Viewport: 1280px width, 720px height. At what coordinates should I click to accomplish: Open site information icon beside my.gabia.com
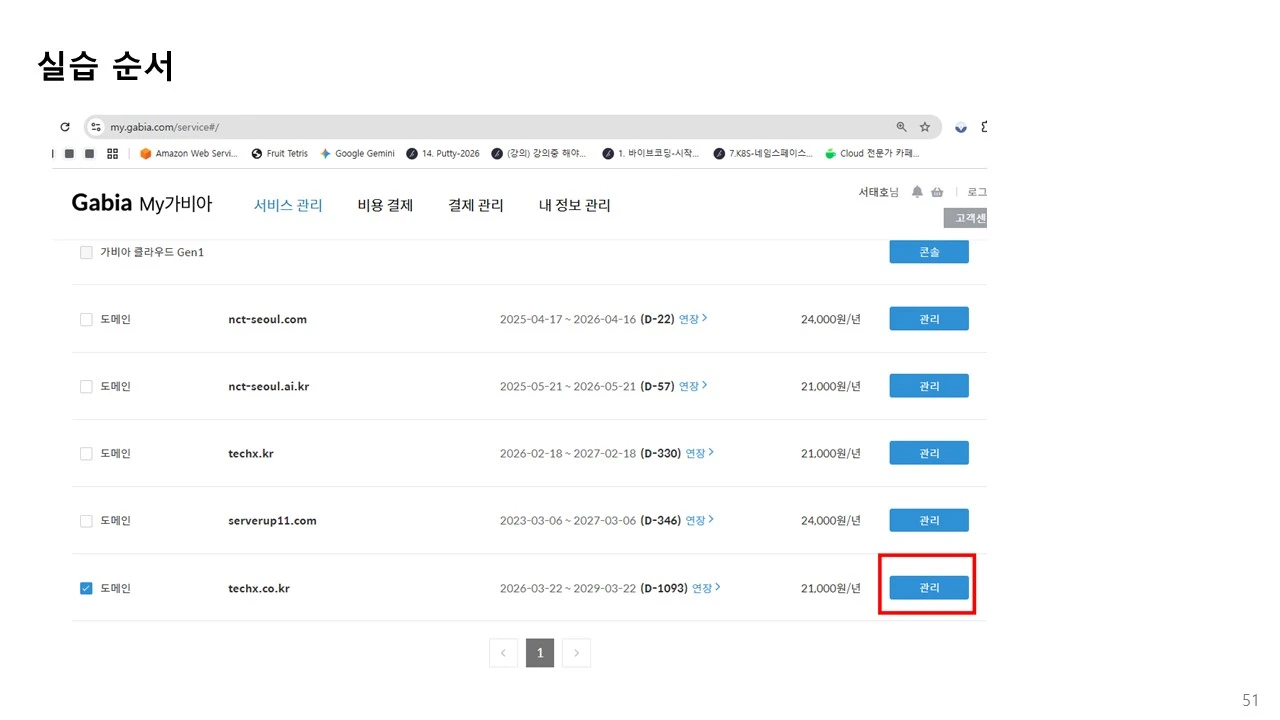(96, 127)
